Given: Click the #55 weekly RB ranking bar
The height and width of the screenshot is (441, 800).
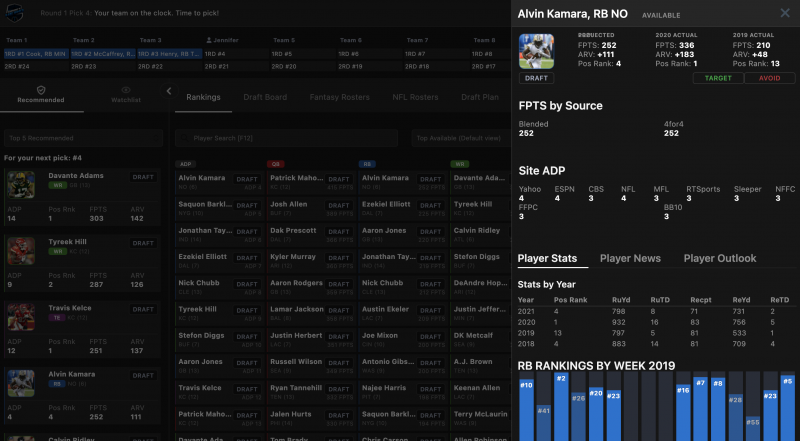Looking at the screenshot, I should tap(753, 429).
